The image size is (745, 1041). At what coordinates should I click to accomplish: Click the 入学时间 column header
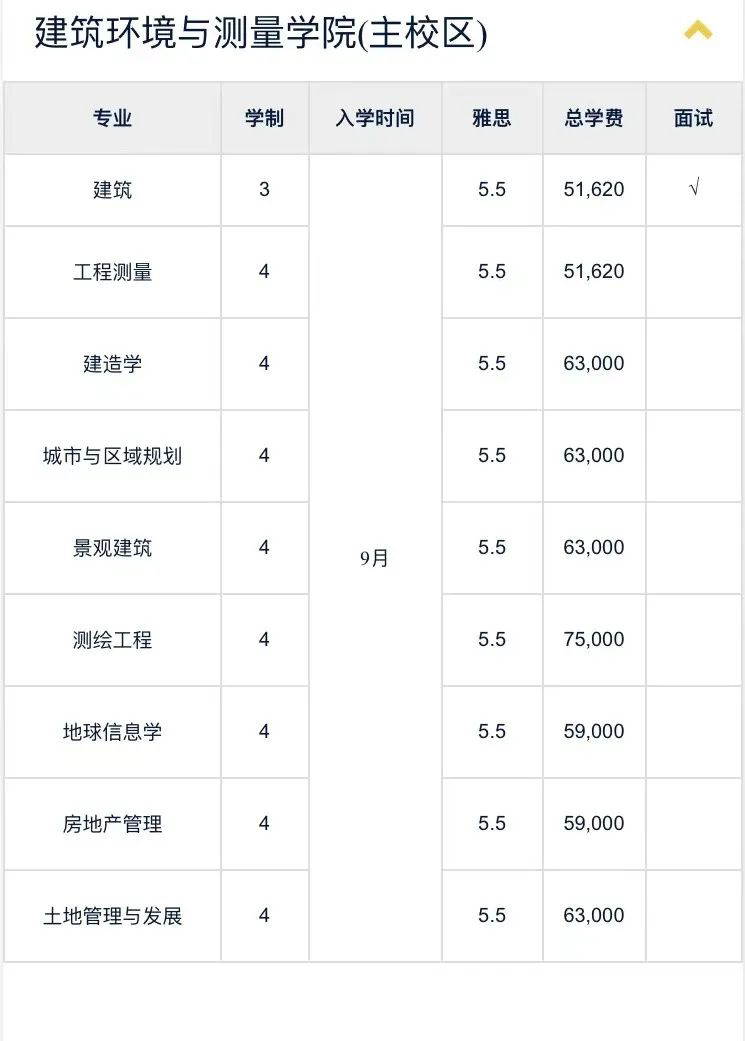point(375,118)
